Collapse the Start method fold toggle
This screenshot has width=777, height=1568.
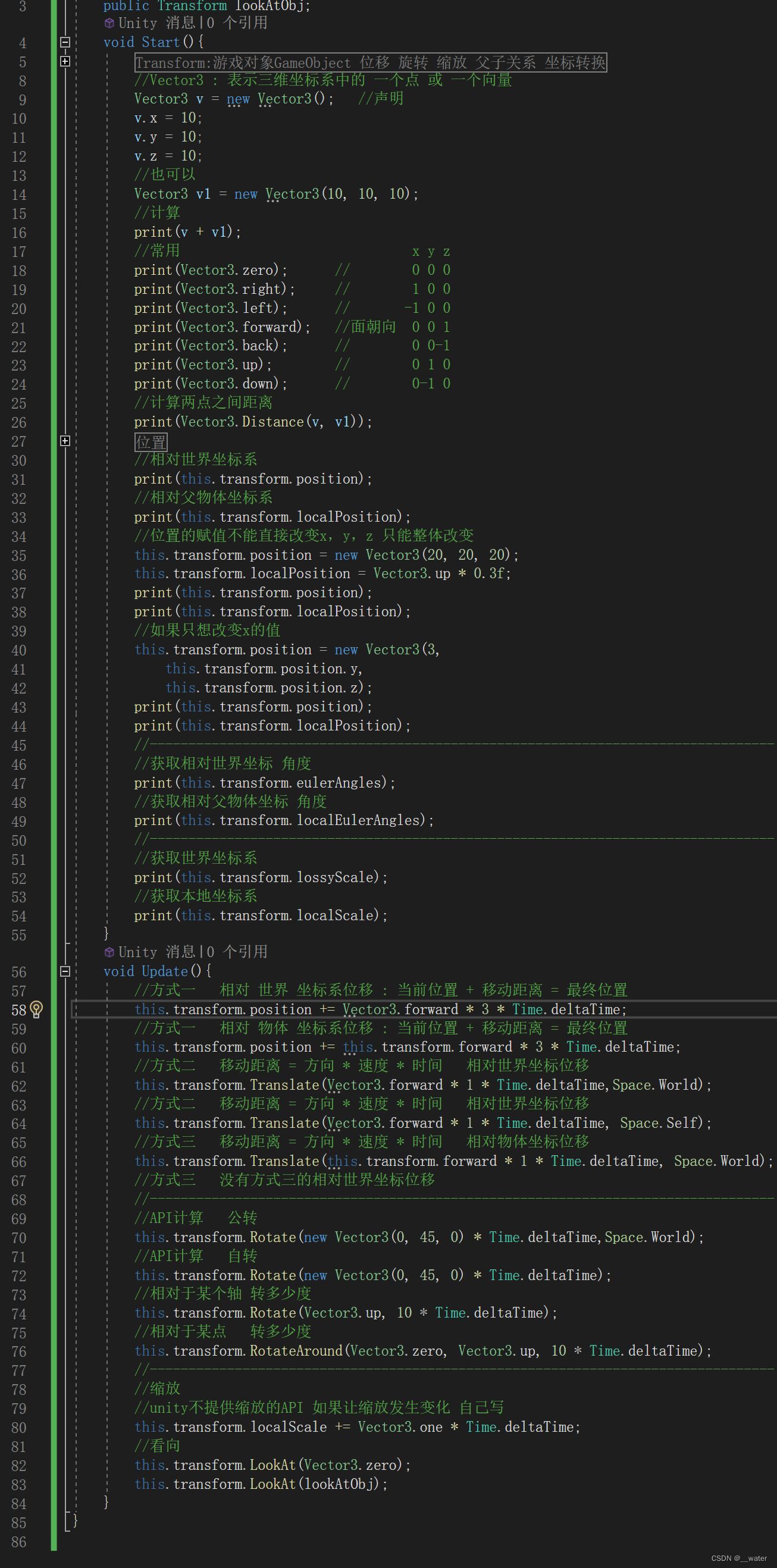coord(65,43)
